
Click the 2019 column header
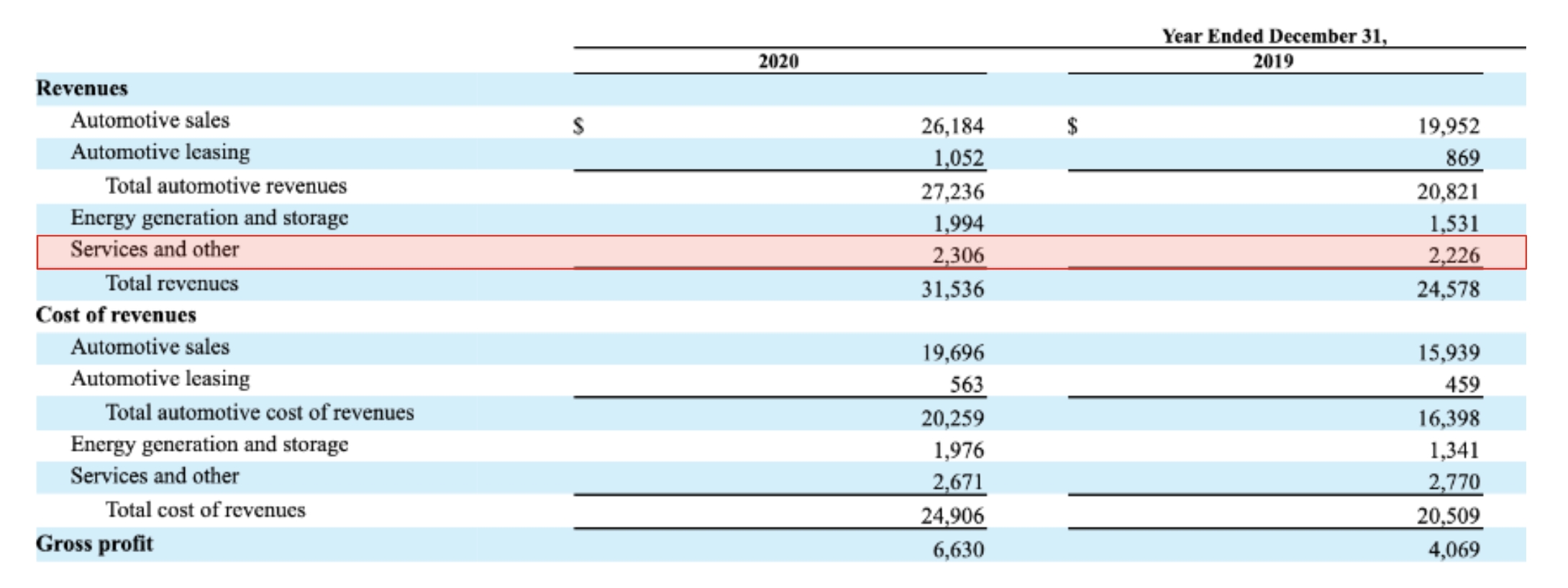(x=1273, y=61)
